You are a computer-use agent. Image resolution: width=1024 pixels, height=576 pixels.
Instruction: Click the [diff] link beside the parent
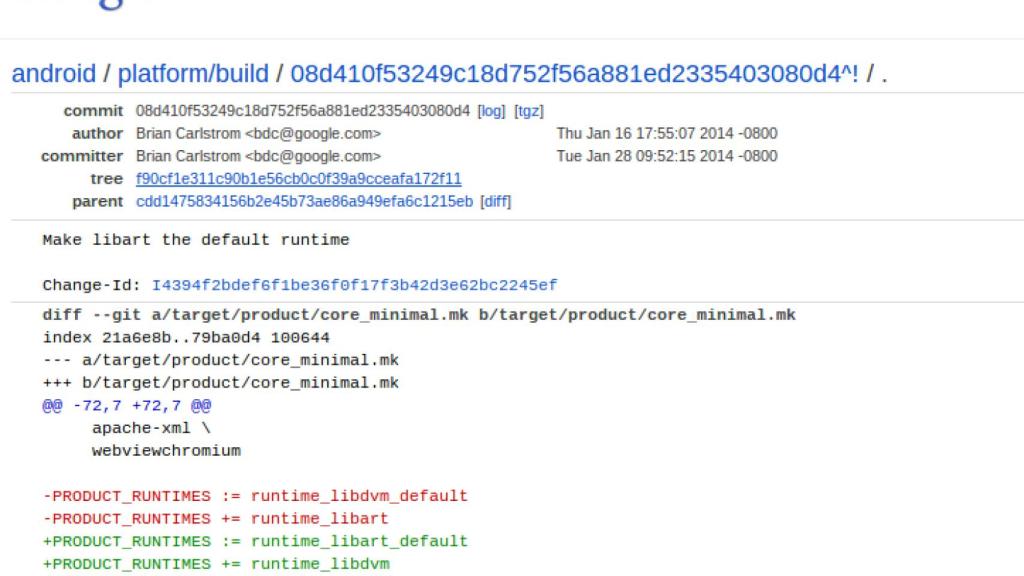tap(496, 202)
